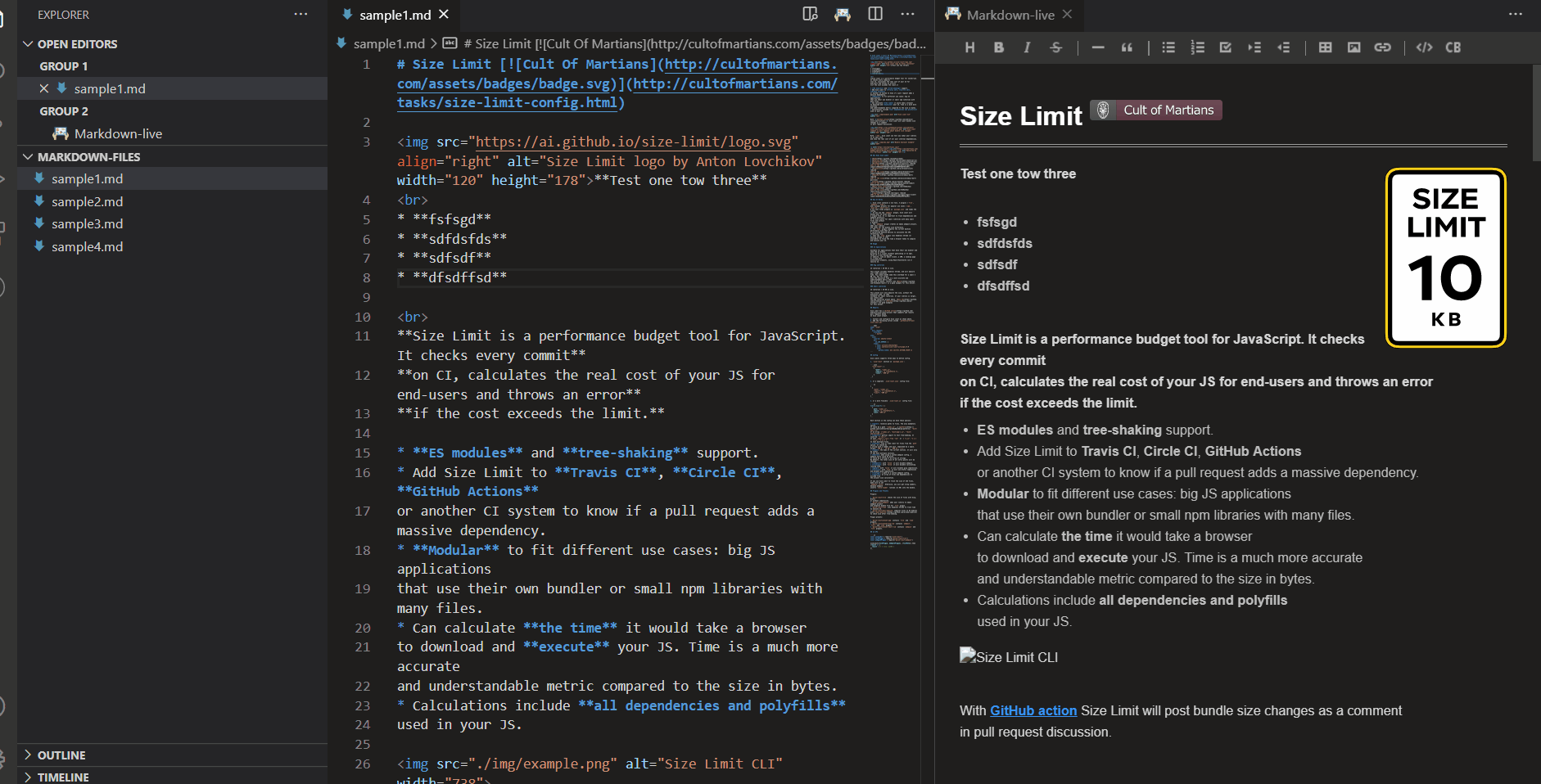Close the Markdown-live tab

pos(1067,14)
